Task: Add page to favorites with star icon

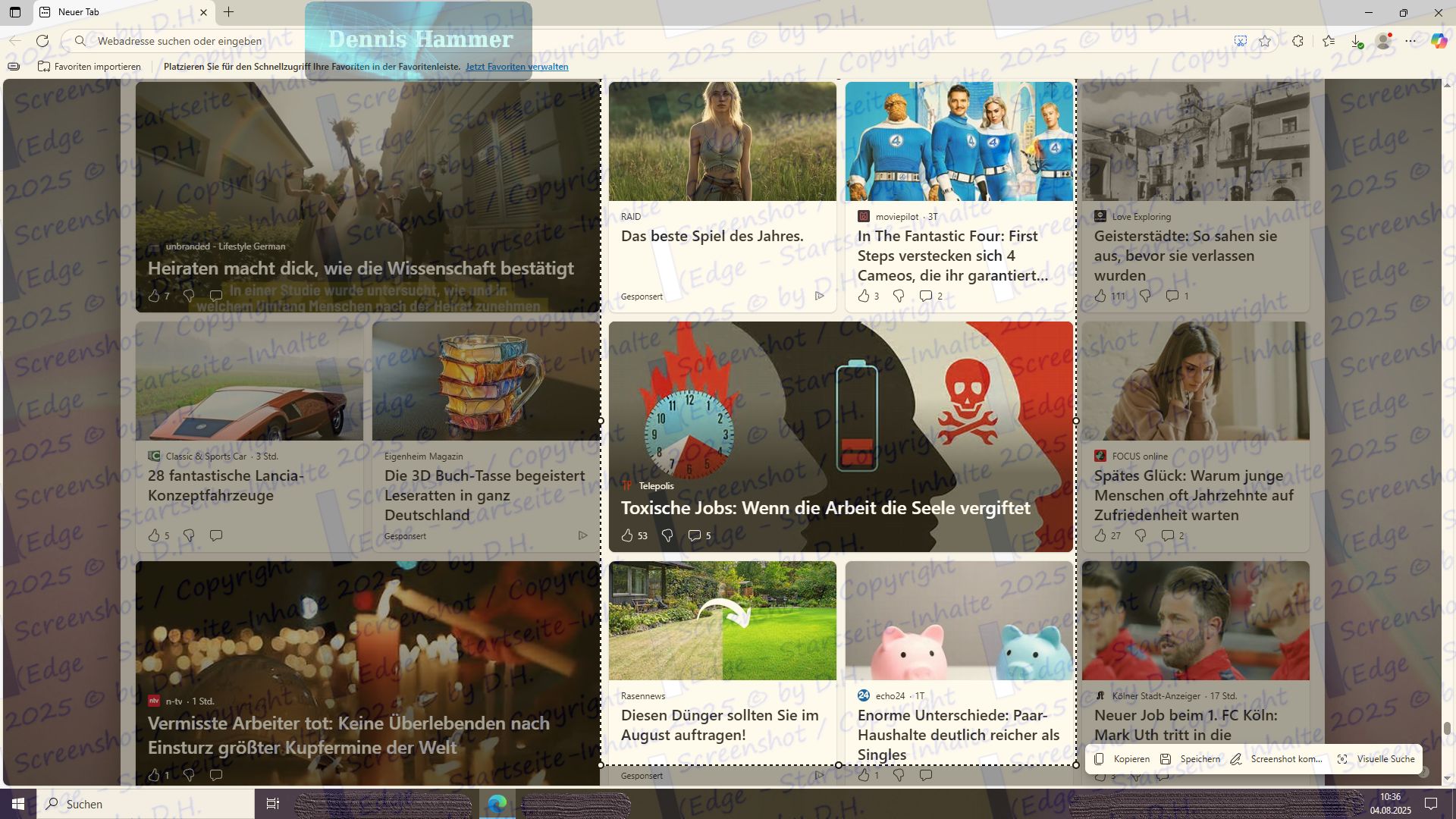Action: point(1265,41)
